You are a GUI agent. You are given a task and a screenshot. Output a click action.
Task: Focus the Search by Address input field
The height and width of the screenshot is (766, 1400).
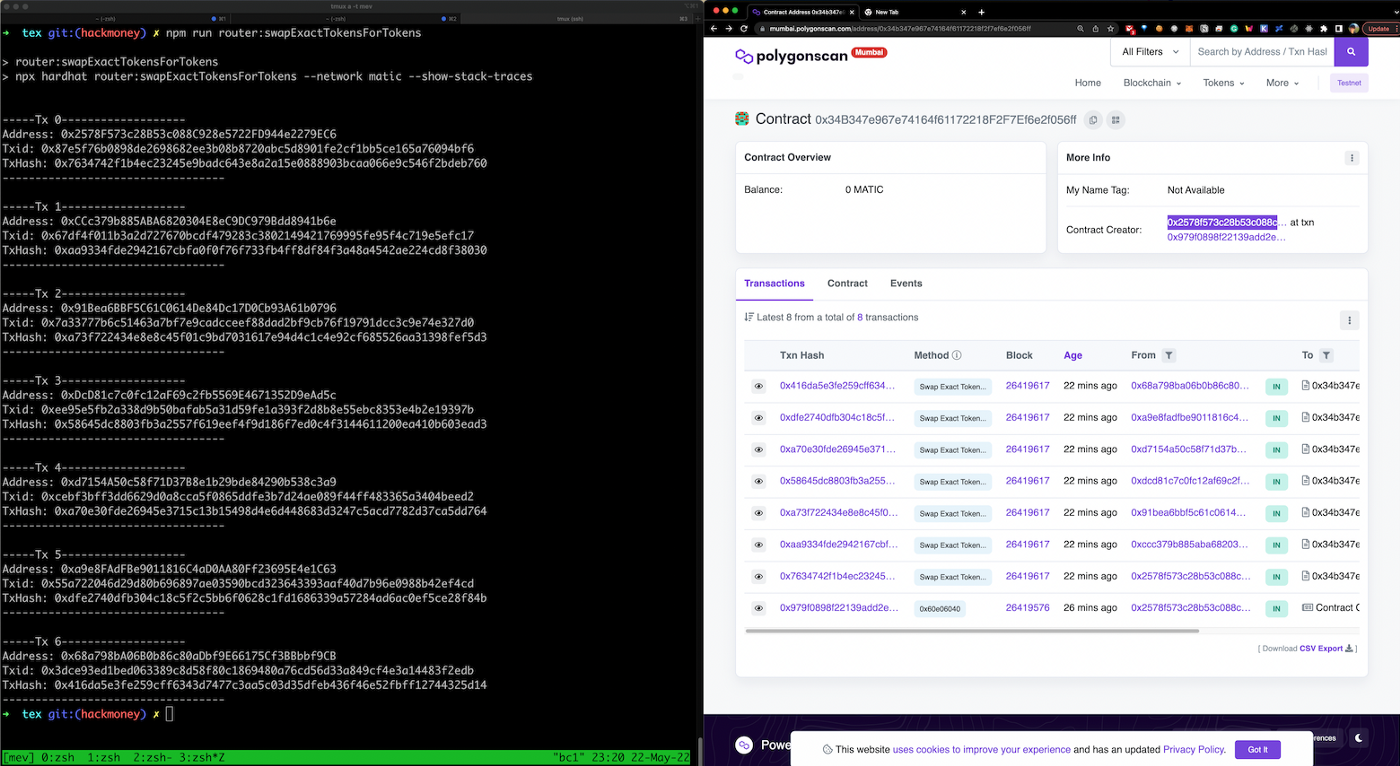[x=1261, y=51]
